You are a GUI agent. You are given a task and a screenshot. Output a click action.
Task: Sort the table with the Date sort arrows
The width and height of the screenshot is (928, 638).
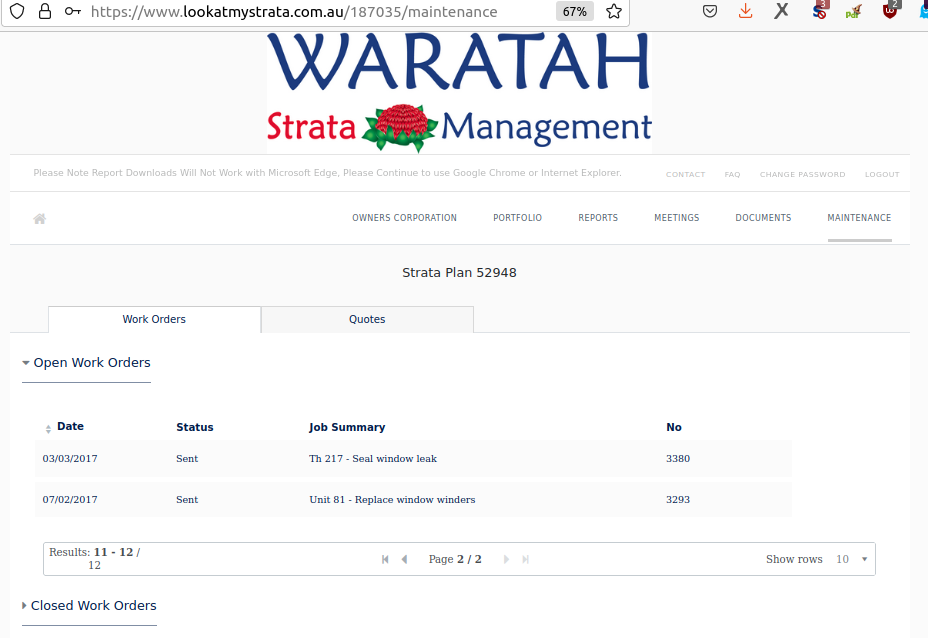pyautogui.click(x=49, y=429)
